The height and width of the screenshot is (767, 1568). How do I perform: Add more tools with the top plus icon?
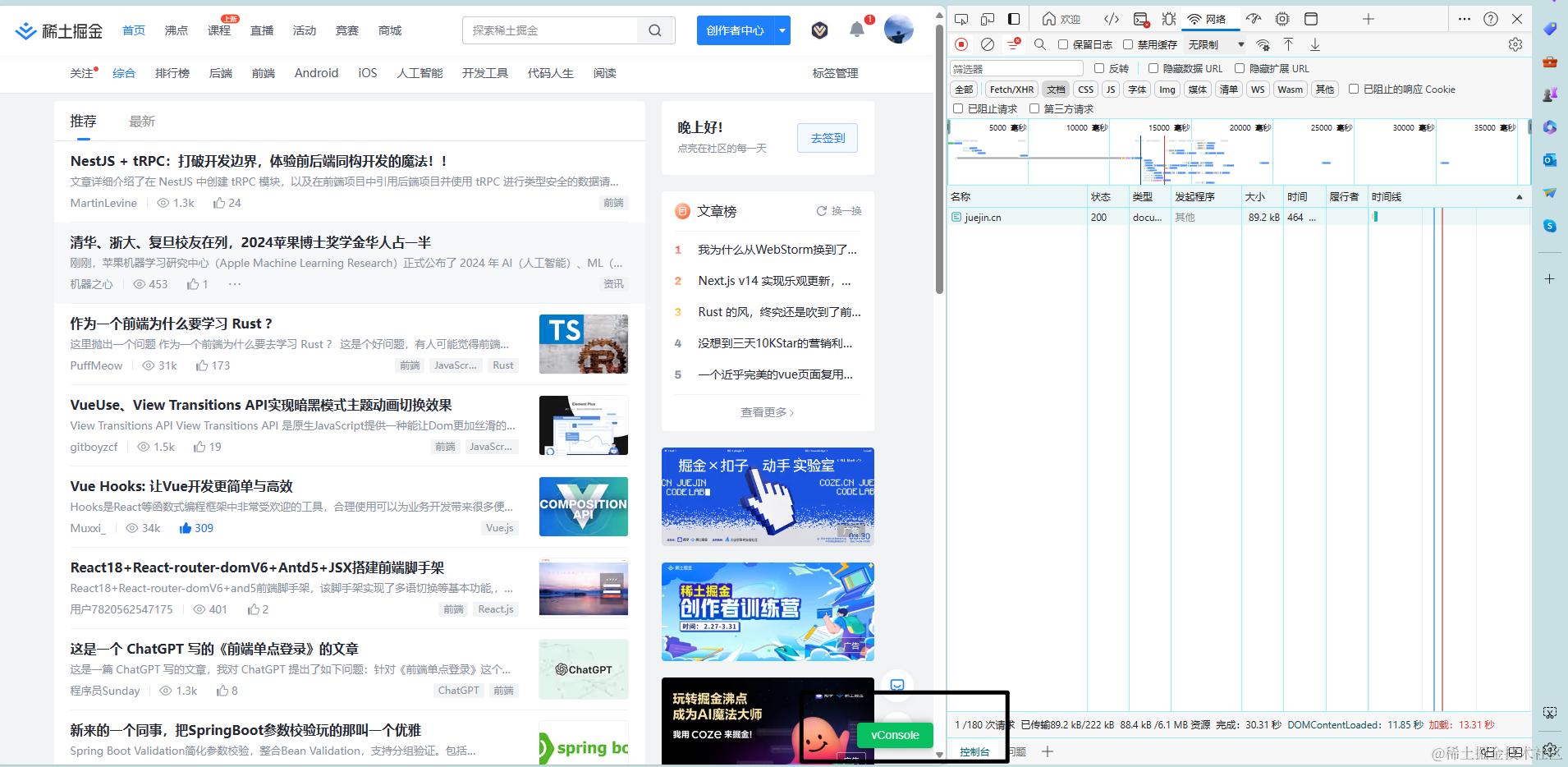coord(1368,19)
